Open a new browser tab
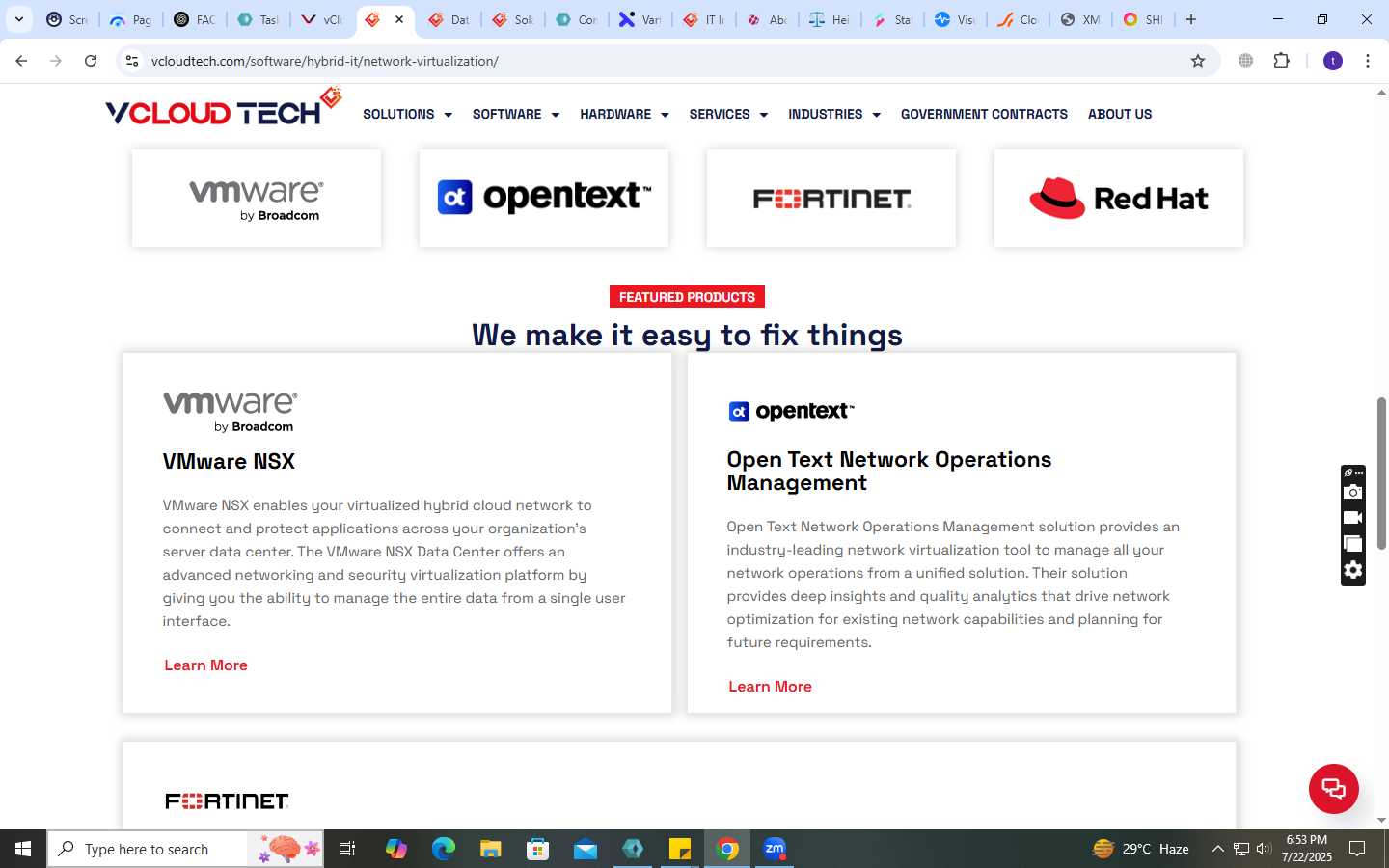Viewport: 1389px width, 868px height. [1191, 19]
